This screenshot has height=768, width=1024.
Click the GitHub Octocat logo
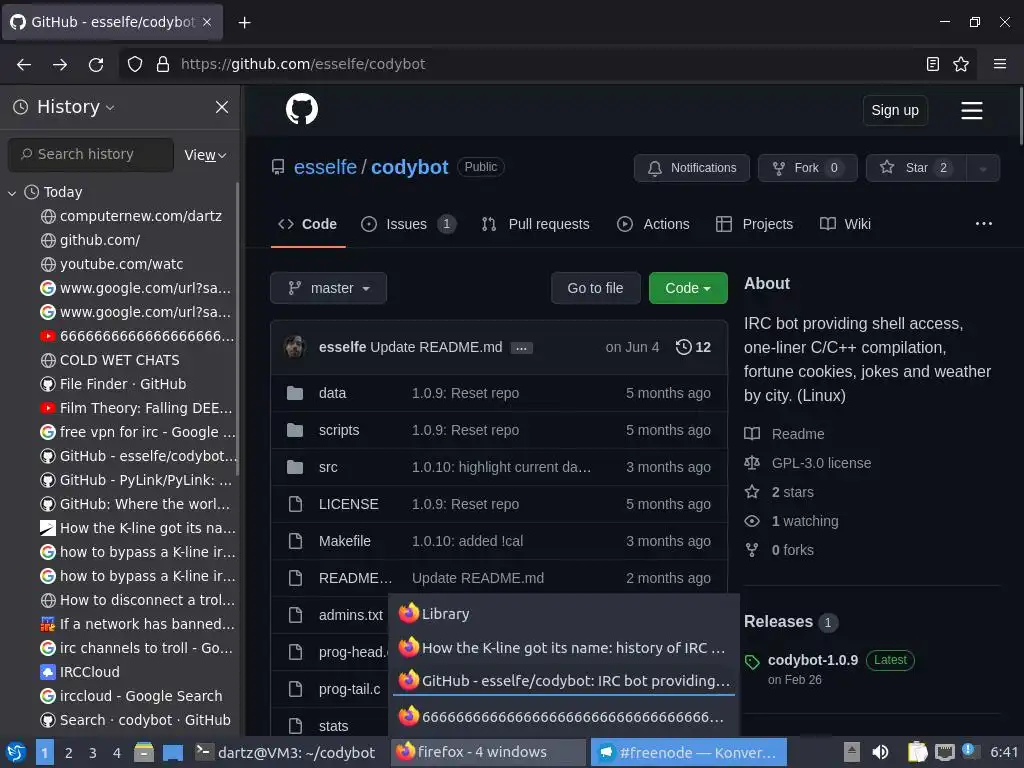[302, 109]
